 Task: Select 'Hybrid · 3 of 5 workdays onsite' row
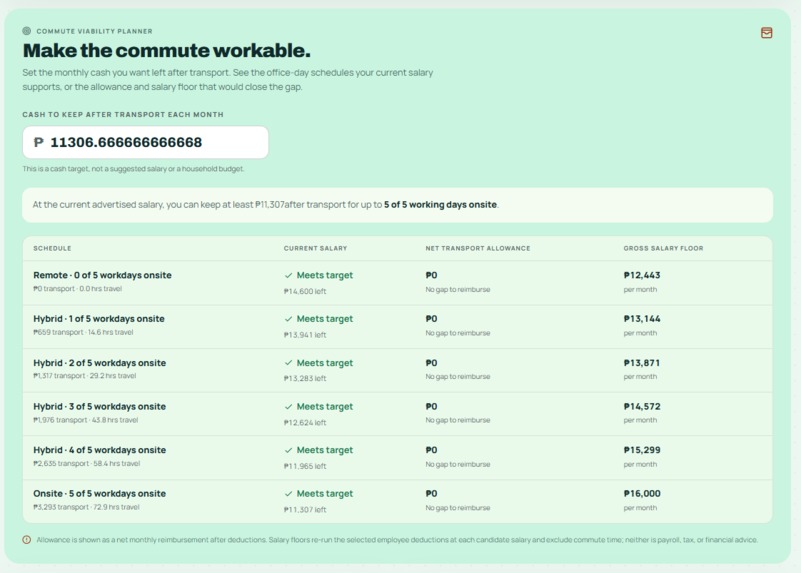click(397, 414)
